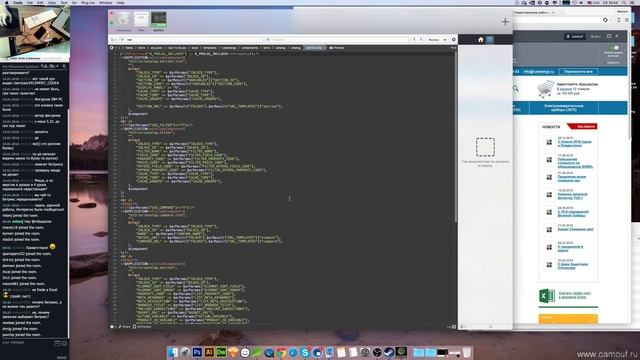Click the shopping cart icon in browser
This screenshot has height=360, width=640.
click(546, 89)
